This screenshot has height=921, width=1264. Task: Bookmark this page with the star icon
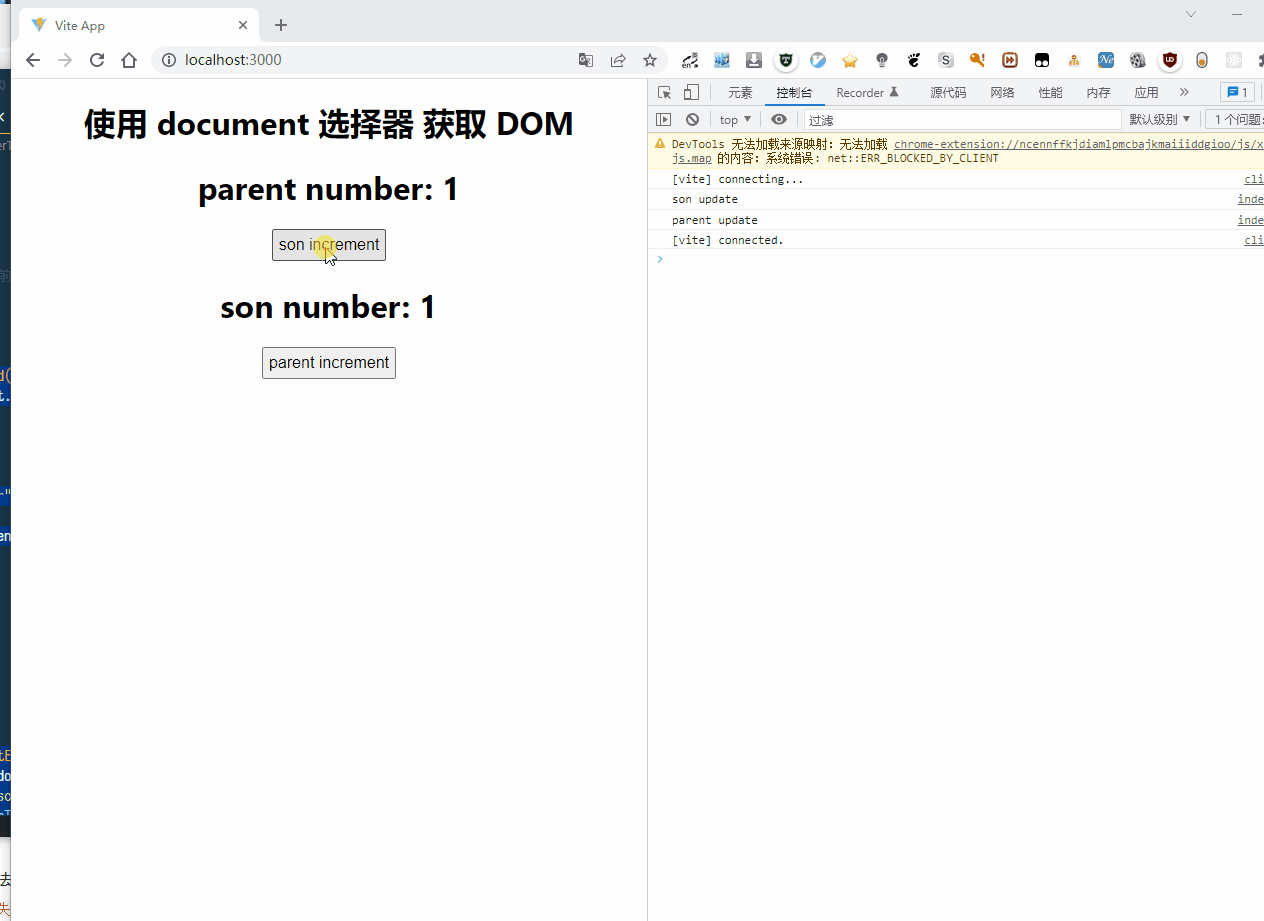[x=650, y=60]
